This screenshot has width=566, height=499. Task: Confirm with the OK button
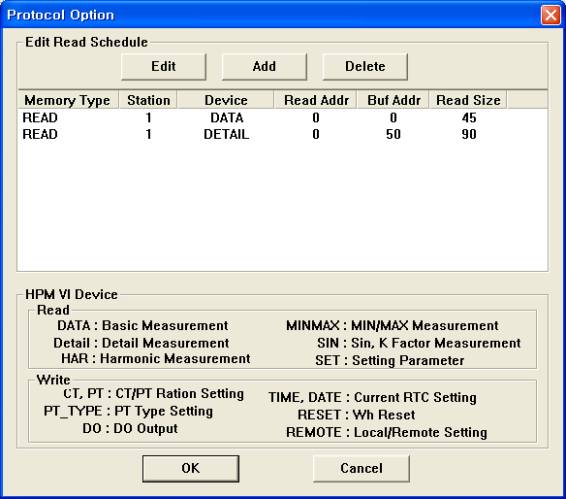tap(191, 468)
